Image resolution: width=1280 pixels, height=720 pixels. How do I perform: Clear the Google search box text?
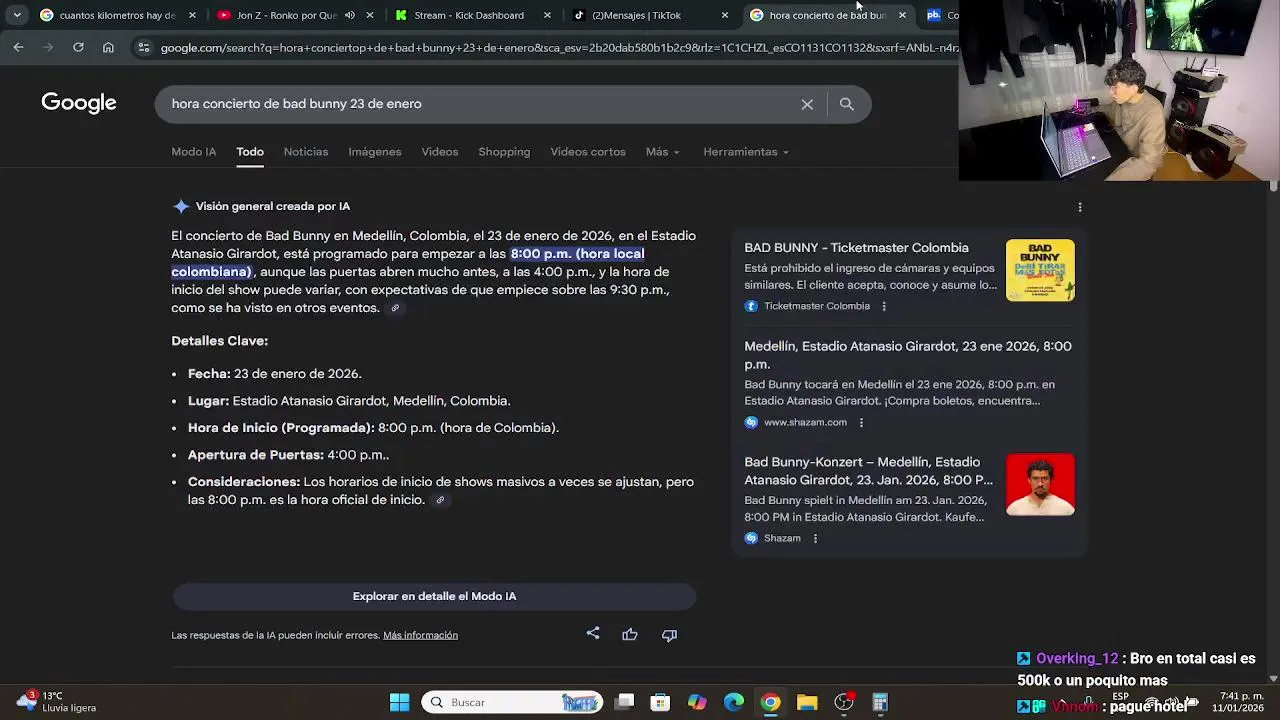[x=807, y=104]
